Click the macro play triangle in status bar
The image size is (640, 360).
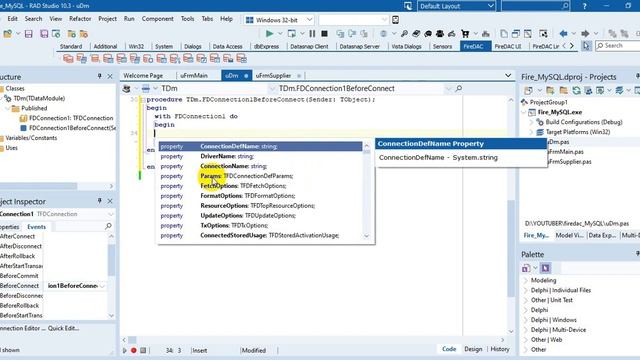pos(124,350)
